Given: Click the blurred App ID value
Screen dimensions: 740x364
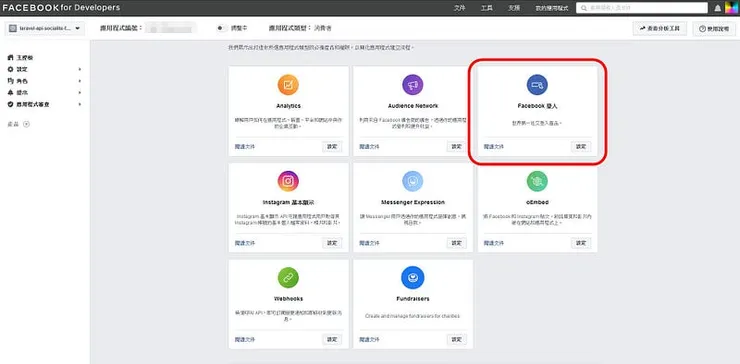Looking at the screenshot, I should (171, 28).
